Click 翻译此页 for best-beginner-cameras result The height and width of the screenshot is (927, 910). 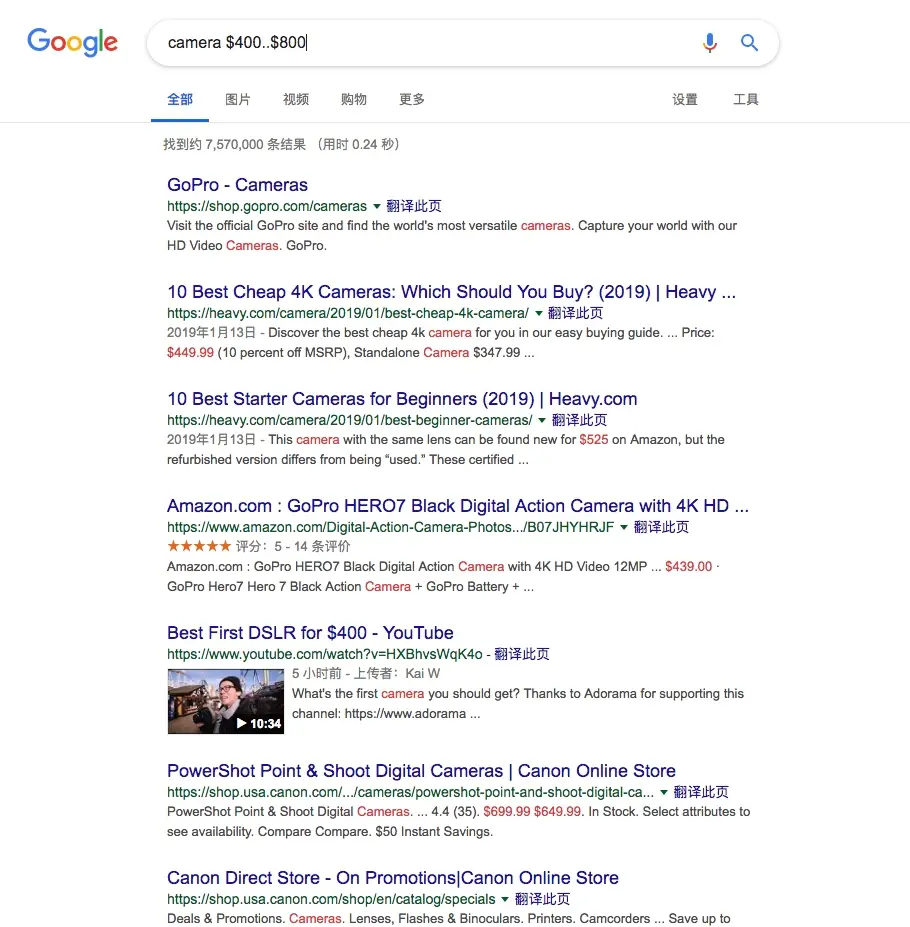pos(579,420)
